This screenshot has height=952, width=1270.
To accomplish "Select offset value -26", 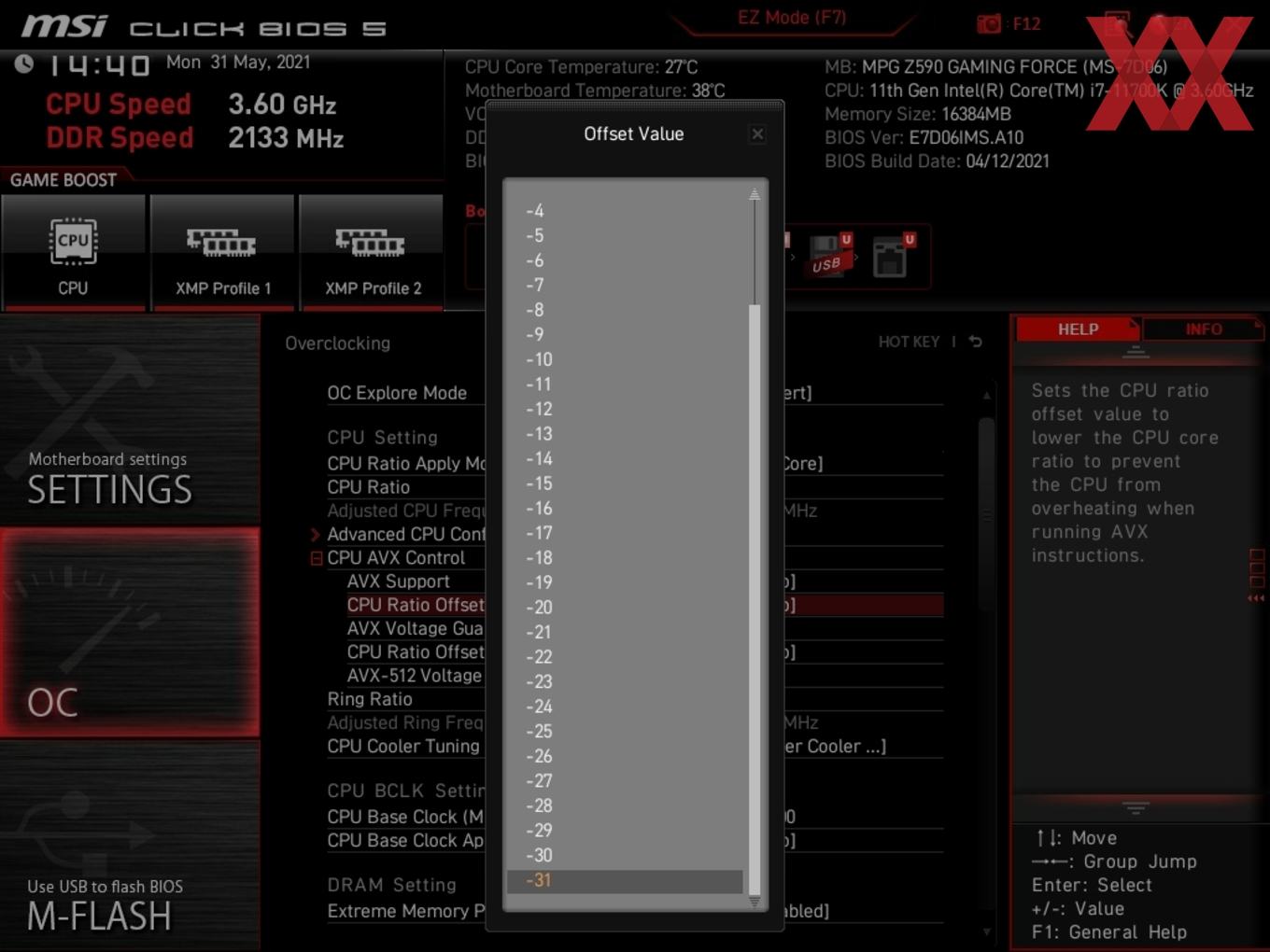I will click(625, 756).
